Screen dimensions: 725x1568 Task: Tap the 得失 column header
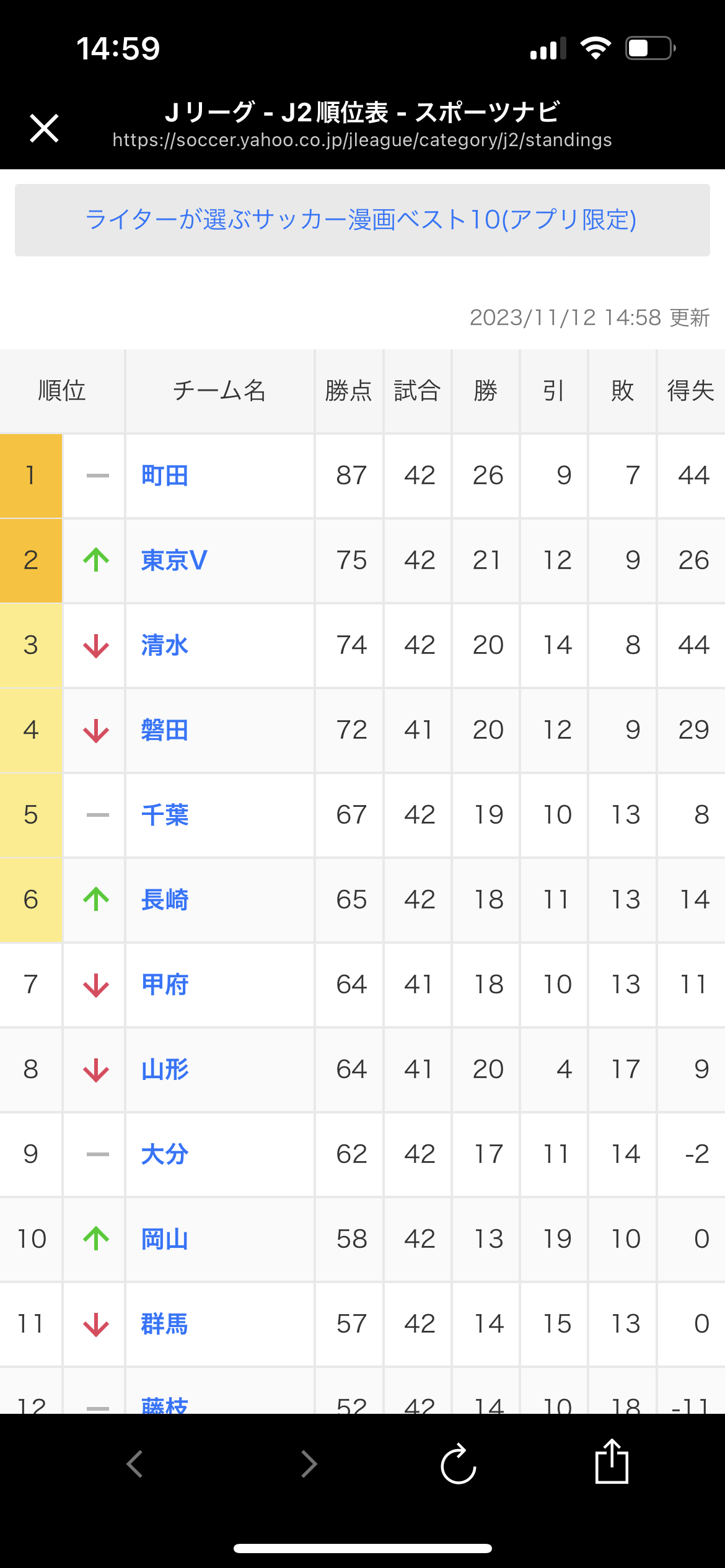[x=691, y=391]
